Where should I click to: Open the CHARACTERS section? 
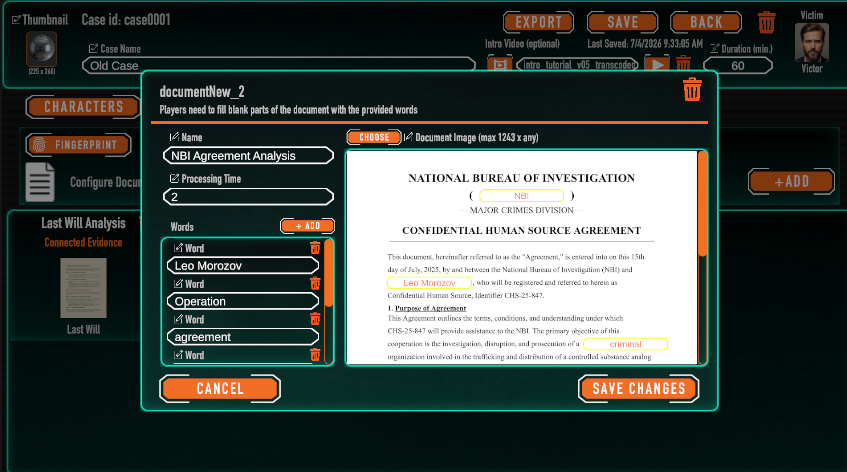click(x=83, y=107)
